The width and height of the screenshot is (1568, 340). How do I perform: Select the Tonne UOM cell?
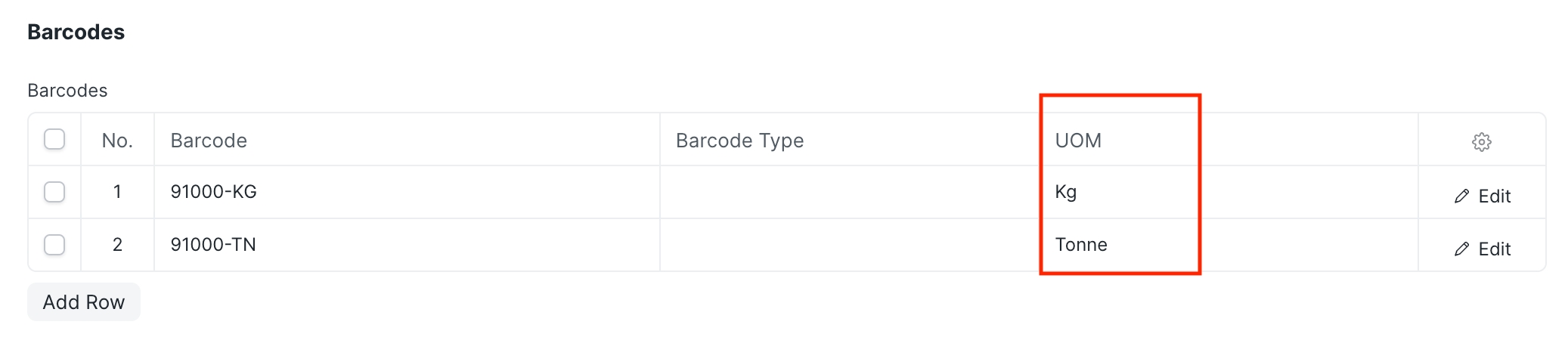1081,245
